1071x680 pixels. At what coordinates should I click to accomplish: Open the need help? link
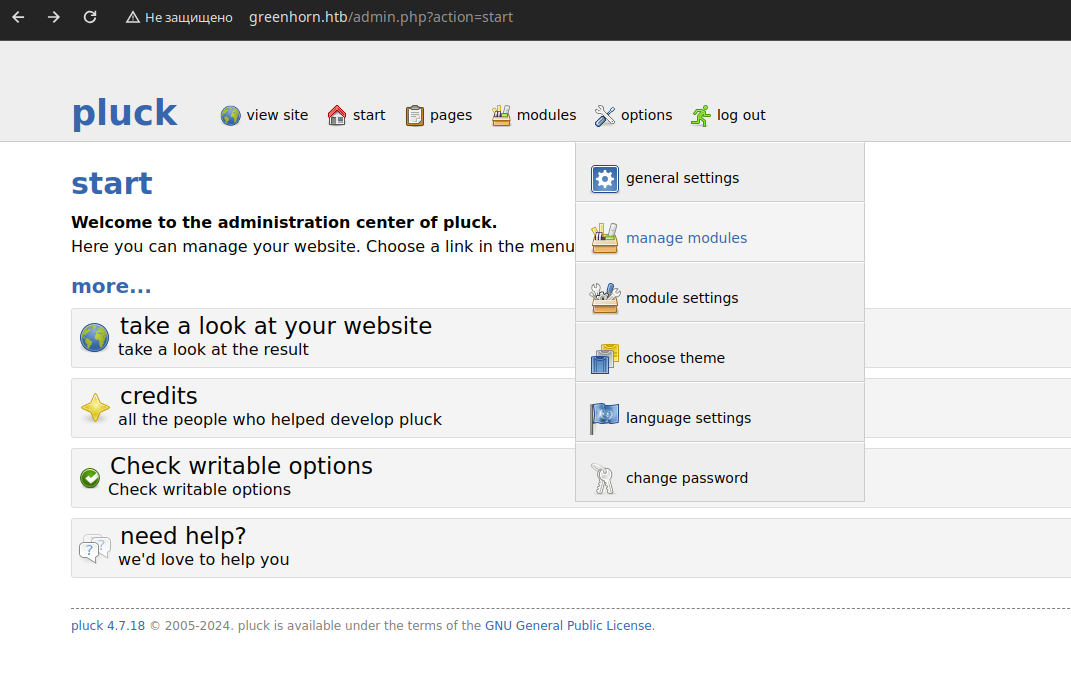(x=183, y=537)
